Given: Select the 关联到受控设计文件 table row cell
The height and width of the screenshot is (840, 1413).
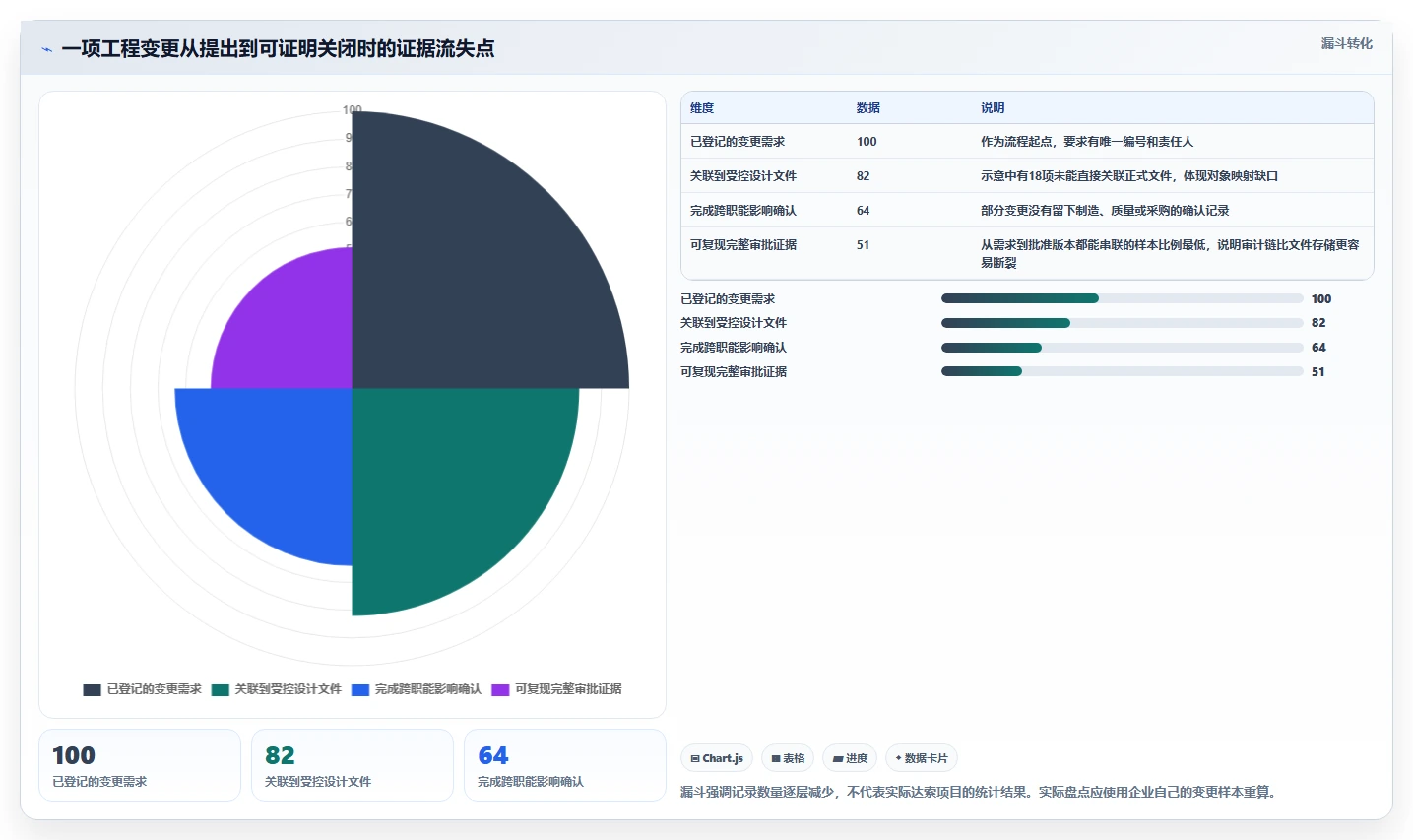Looking at the screenshot, I should 743,176.
